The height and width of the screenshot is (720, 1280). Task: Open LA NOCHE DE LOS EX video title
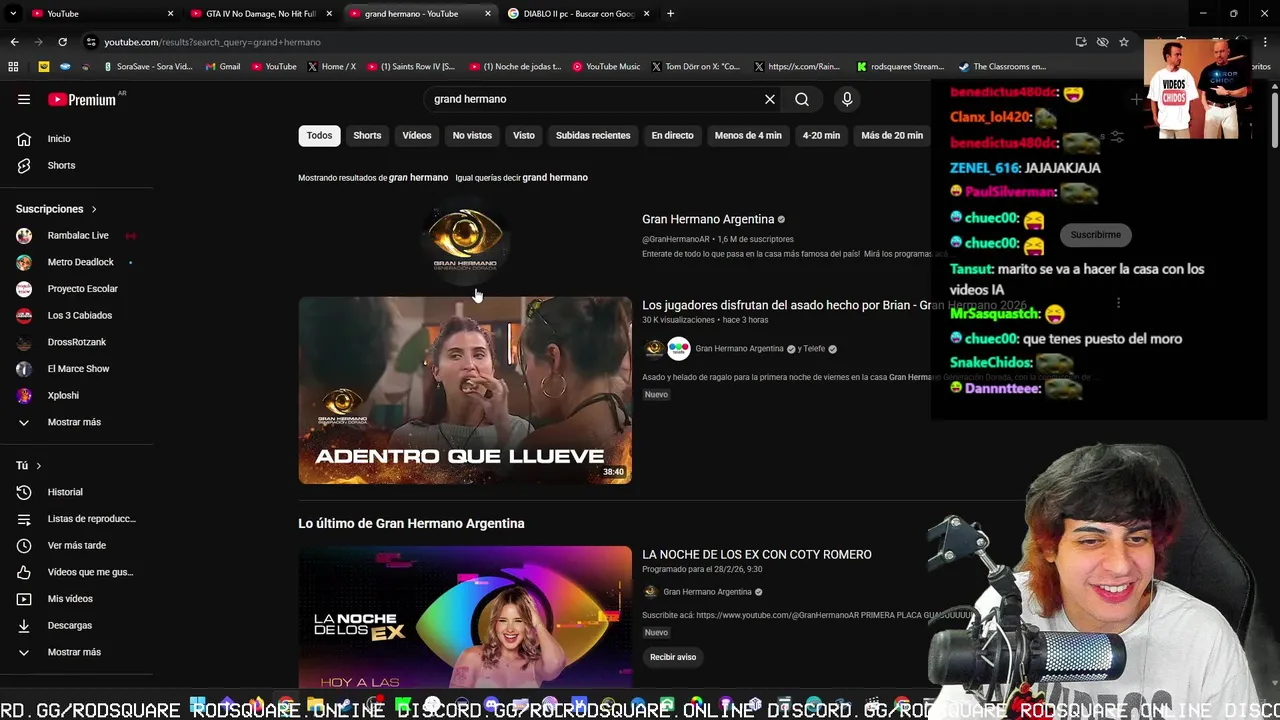tap(757, 554)
